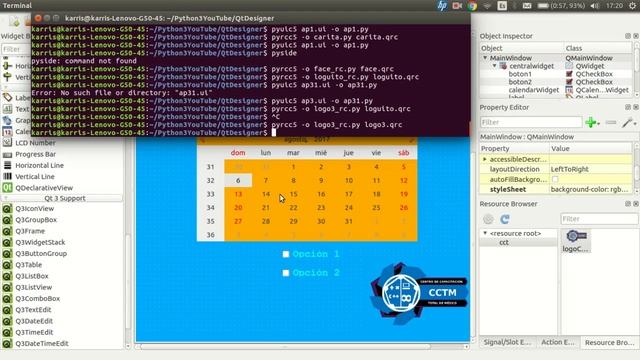
Task: Collapse the MainWindow node in Object Inspector
Action: (x=485, y=58)
